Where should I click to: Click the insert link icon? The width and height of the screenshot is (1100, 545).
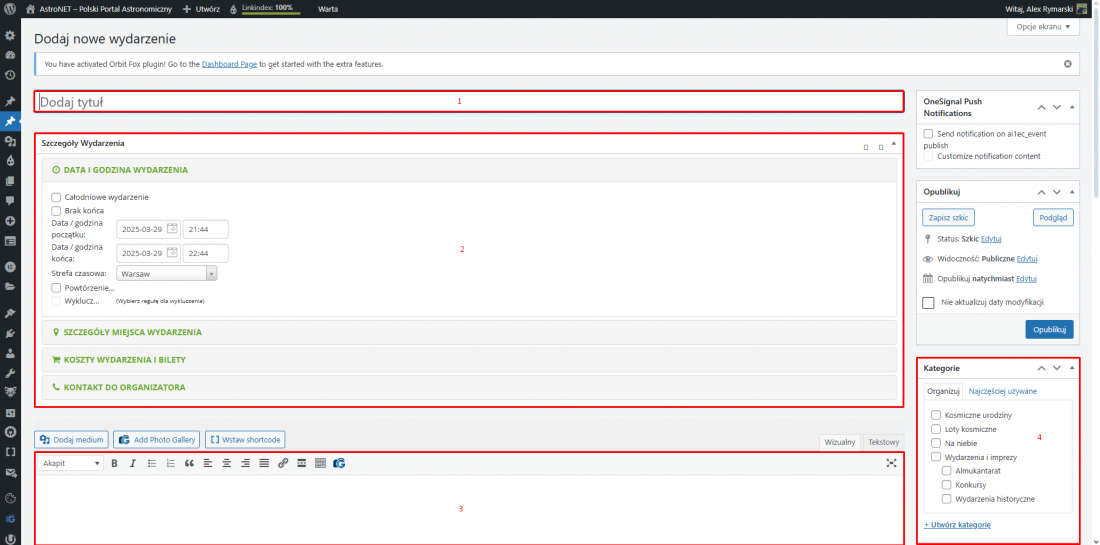[x=283, y=463]
